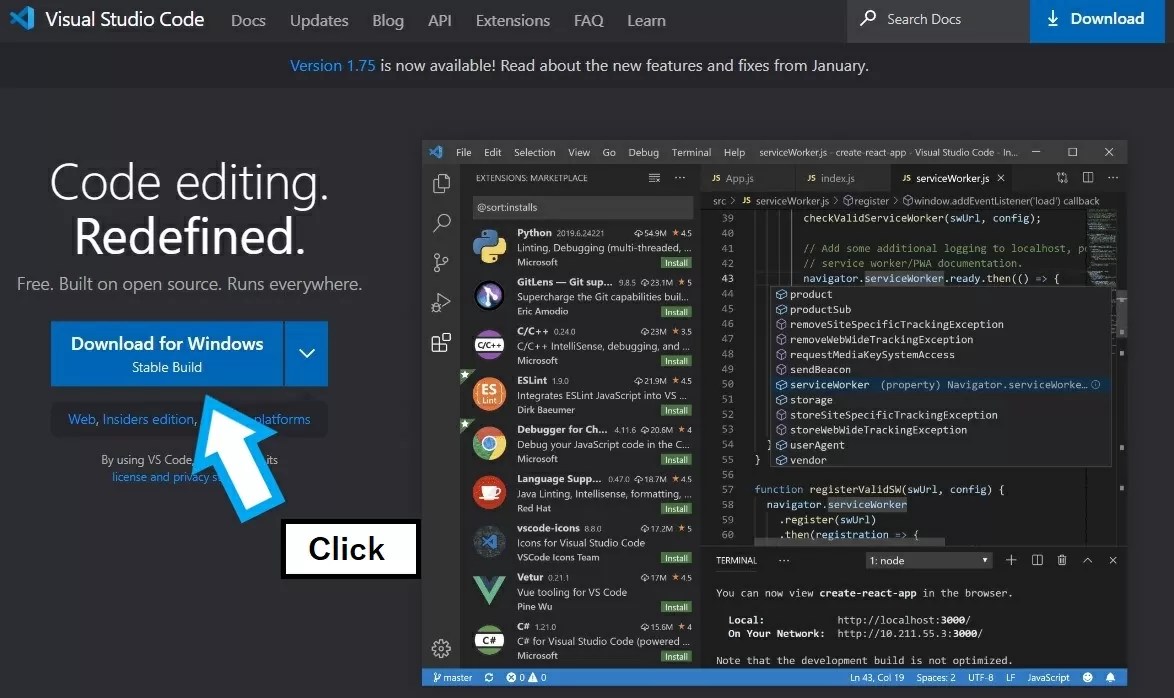The height and width of the screenshot is (698, 1174).
Task: Toggle maximize of the terminal panel
Action: click(x=1088, y=560)
